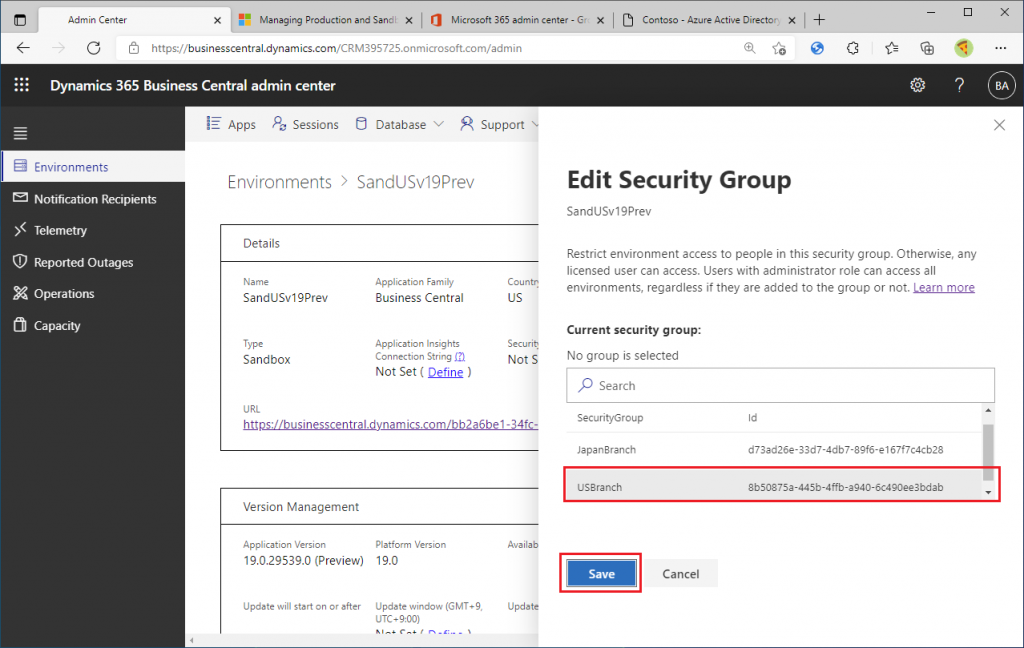Click the security group list scrollbar thumb
Screen dimensions: 1024x648
coord(988,452)
